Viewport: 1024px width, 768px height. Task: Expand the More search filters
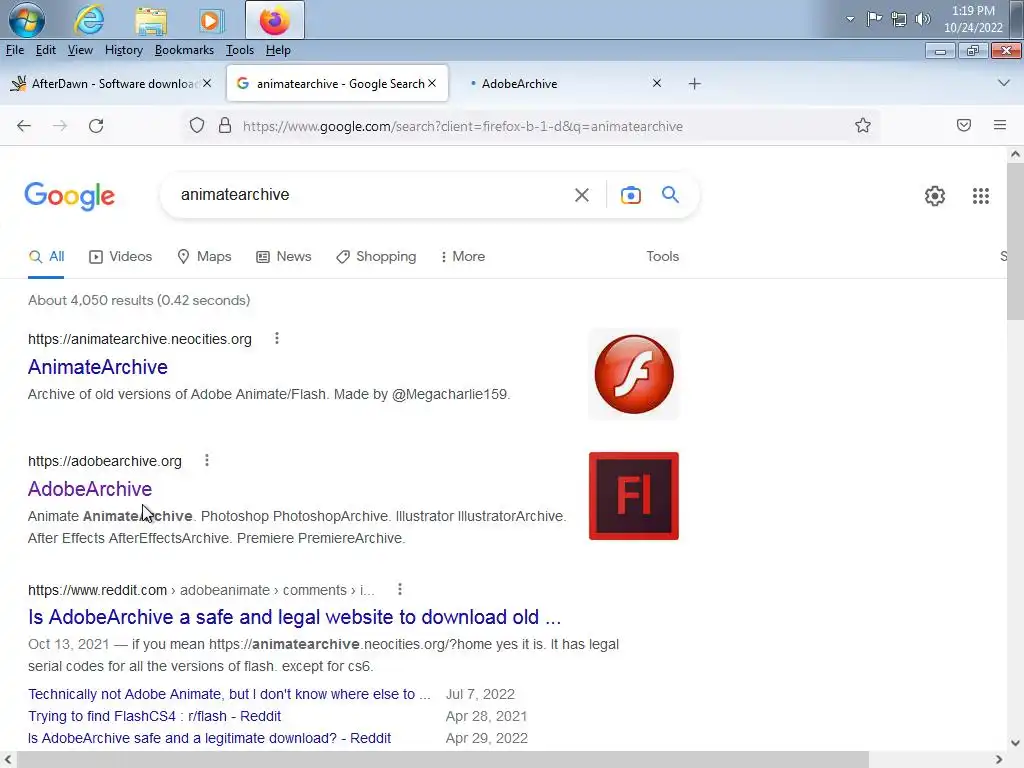pyautogui.click(x=463, y=257)
